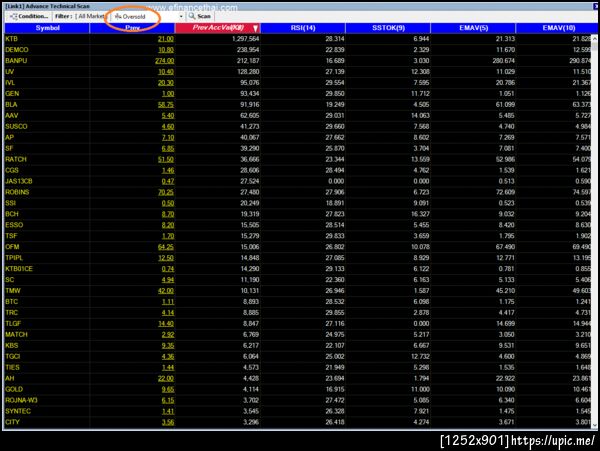600x451 pixels.
Task: Click OFM previous price 64.25 link
Action: [166, 247]
